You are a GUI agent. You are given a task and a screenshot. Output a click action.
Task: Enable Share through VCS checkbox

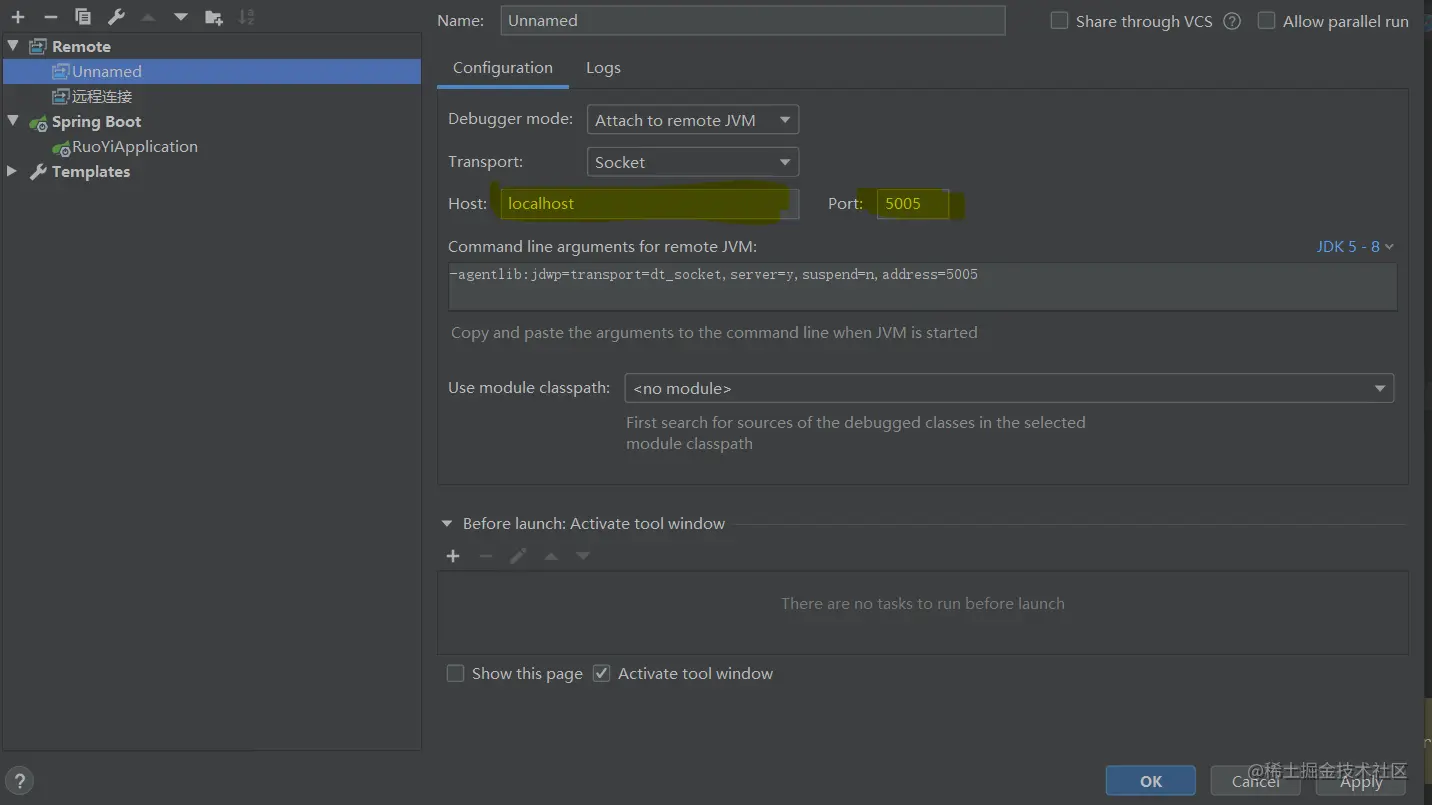[x=1059, y=21]
